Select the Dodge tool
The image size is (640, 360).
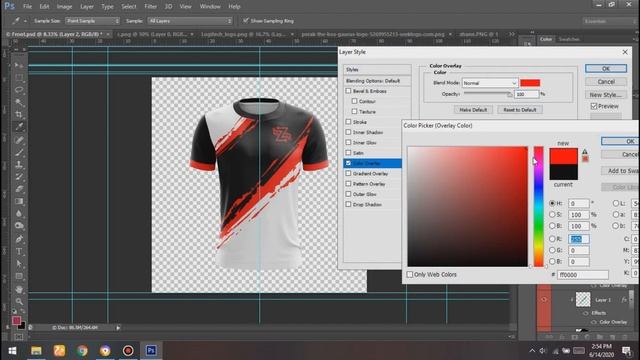click(19, 226)
